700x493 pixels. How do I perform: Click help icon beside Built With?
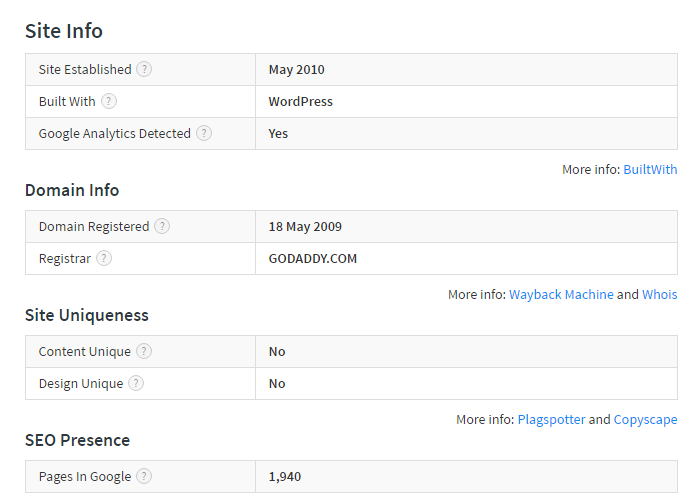(109, 102)
